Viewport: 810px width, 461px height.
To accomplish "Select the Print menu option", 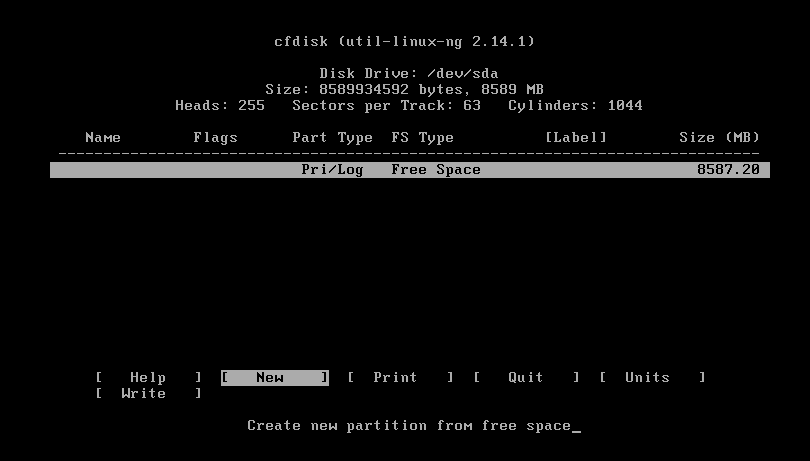I will (400, 377).
